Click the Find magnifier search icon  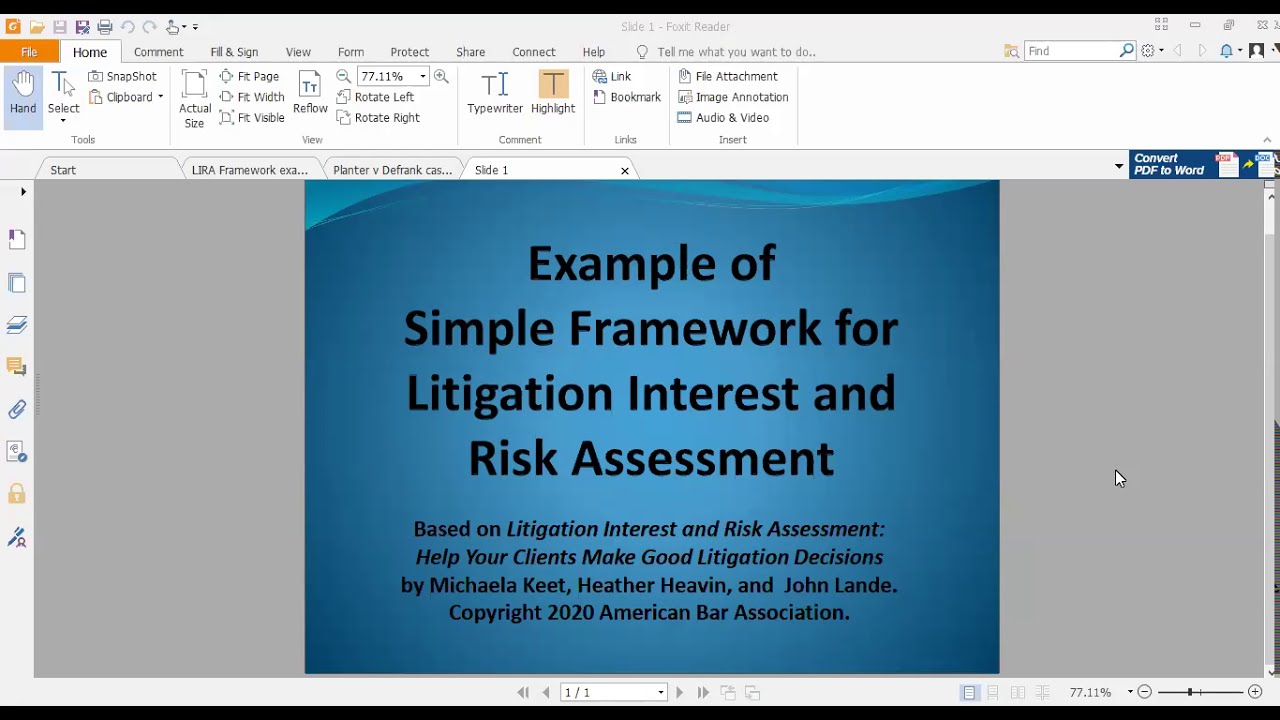pyautogui.click(x=1127, y=51)
